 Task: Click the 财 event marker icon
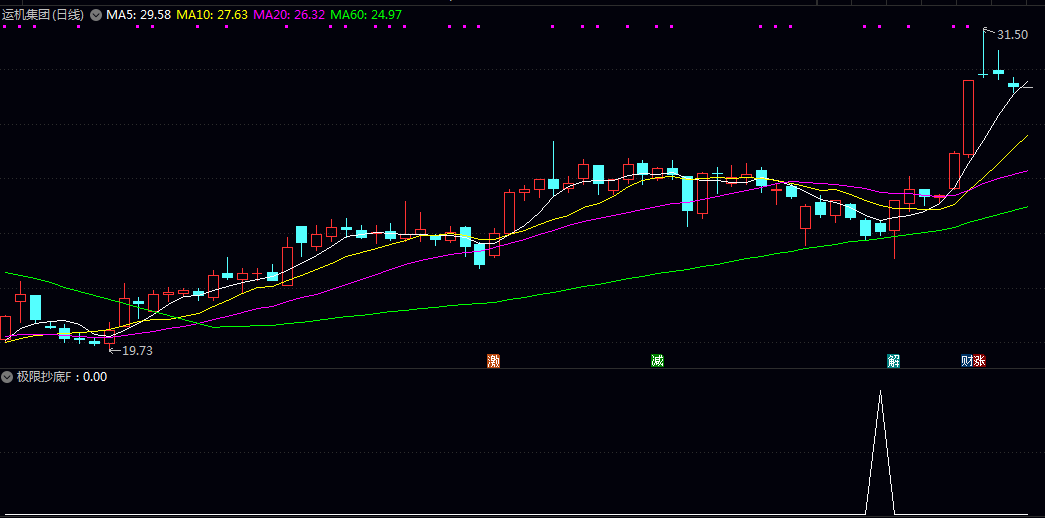(x=967, y=361)
